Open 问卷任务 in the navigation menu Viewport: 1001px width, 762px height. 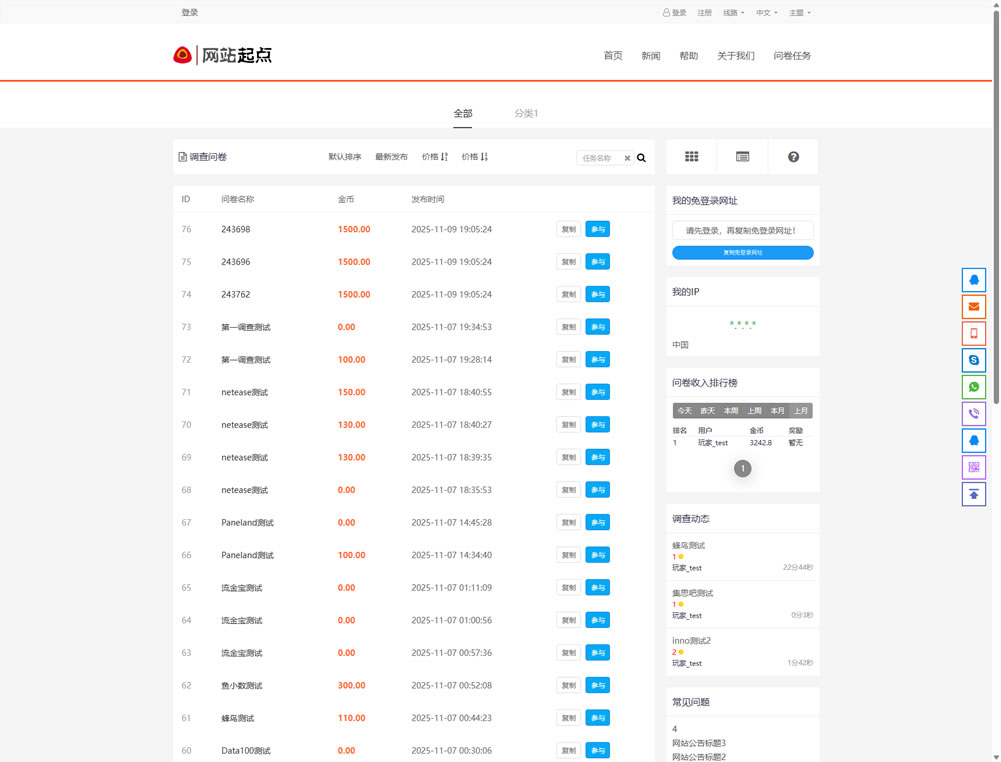coord(792,56)
